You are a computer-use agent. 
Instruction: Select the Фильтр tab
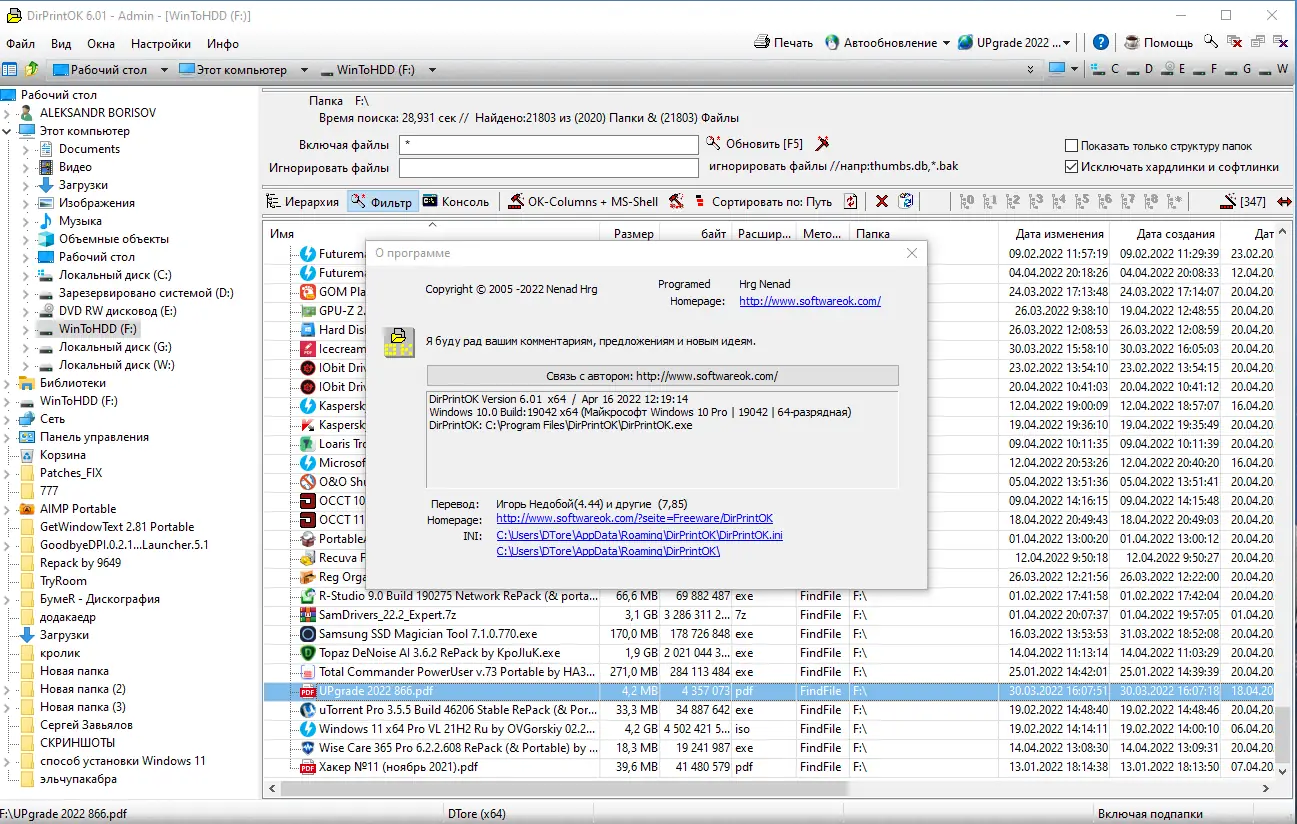[382, 201]
